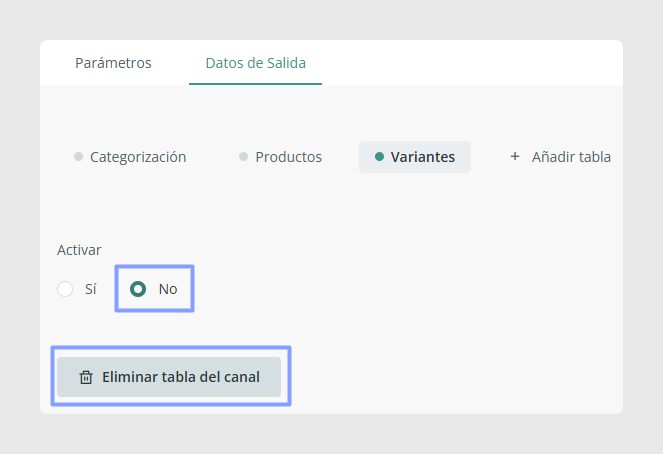Click the green underline beneath Datos de Salida
663x454 pixels.
pos(255,84)
